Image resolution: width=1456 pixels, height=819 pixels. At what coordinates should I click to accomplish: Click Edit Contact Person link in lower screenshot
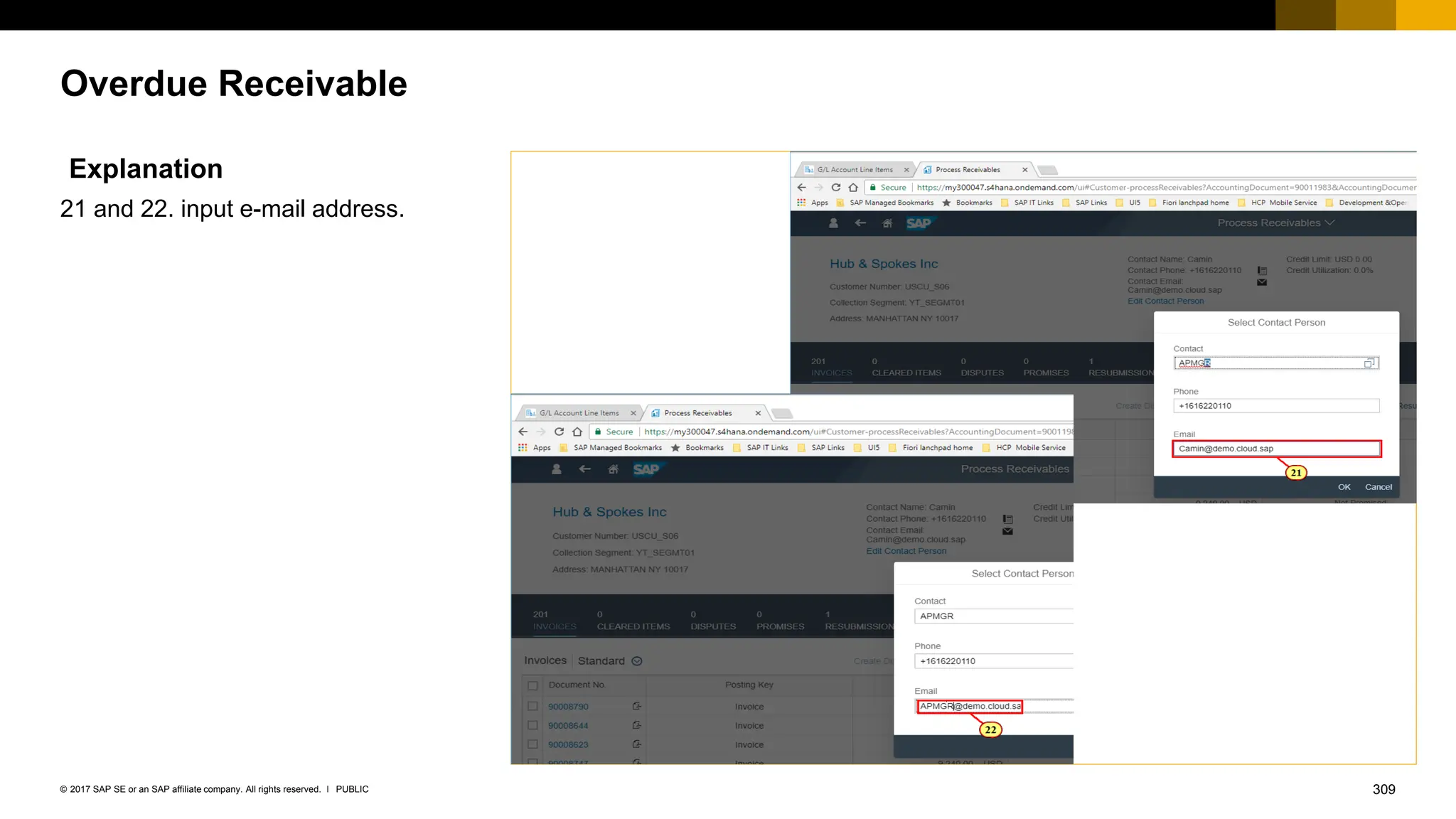(906, 551)
